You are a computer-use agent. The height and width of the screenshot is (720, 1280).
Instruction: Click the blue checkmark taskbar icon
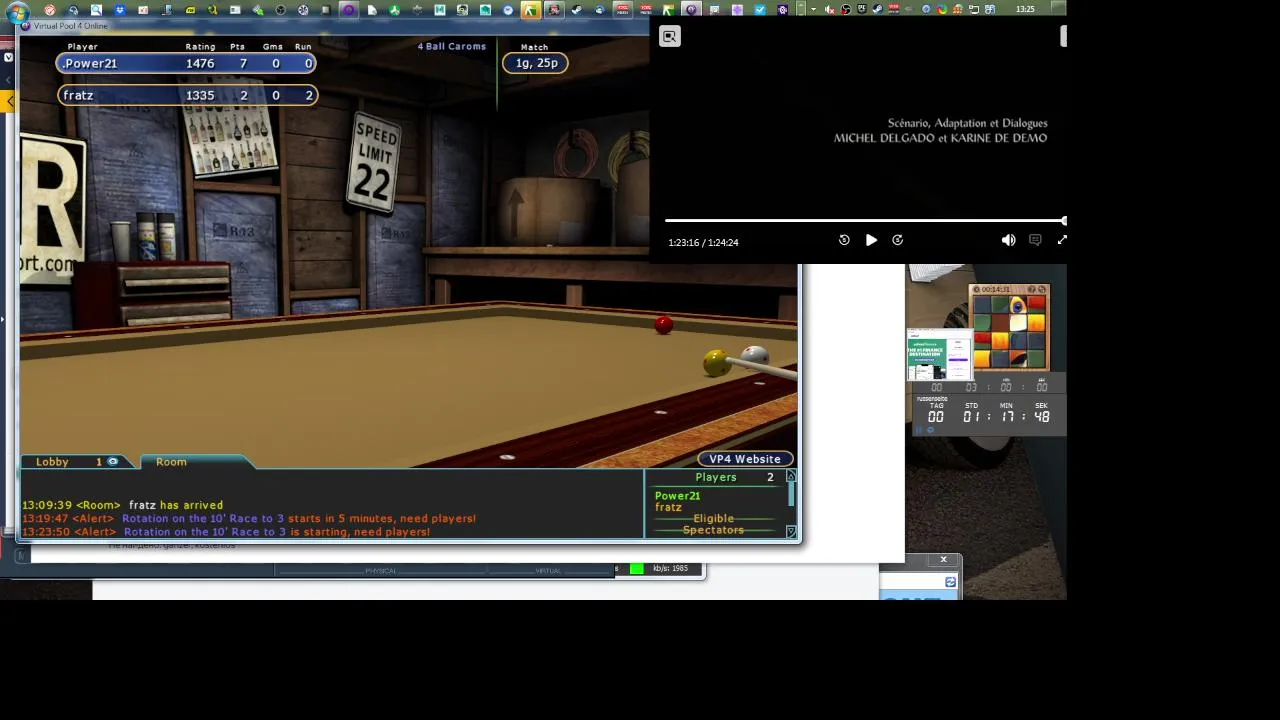(760, 9)
